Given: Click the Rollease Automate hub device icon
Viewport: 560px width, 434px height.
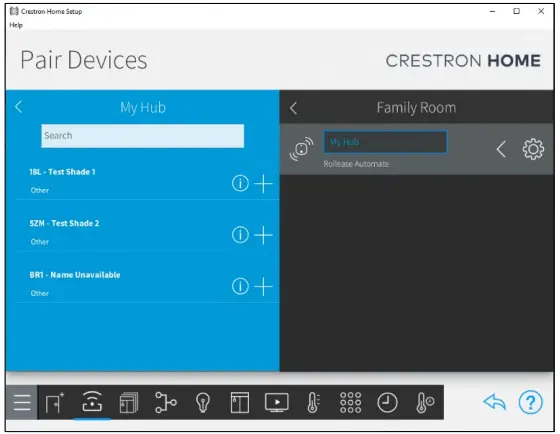Looking at the screenshot, I should tap(301, 149).
